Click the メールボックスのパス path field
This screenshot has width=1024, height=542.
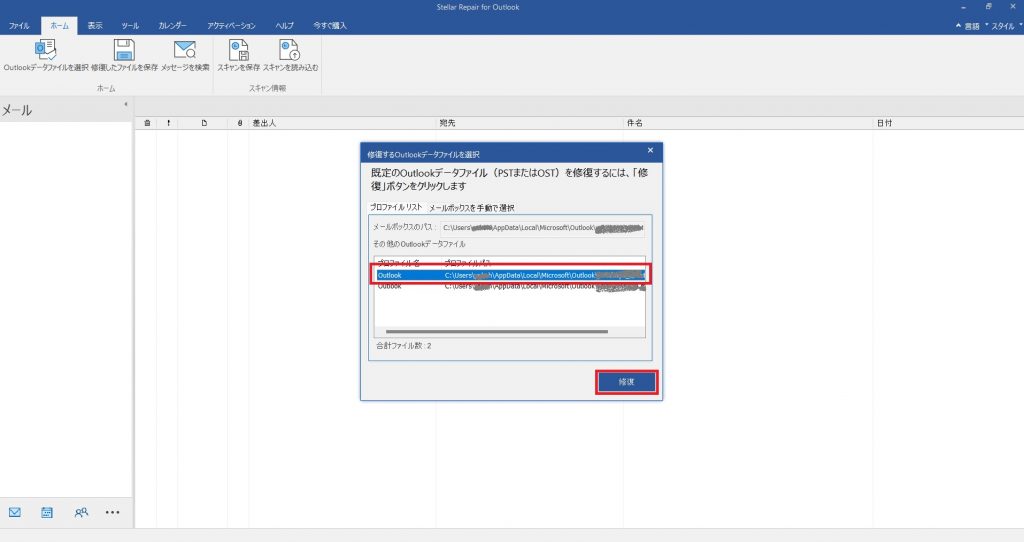coord(542,227)
